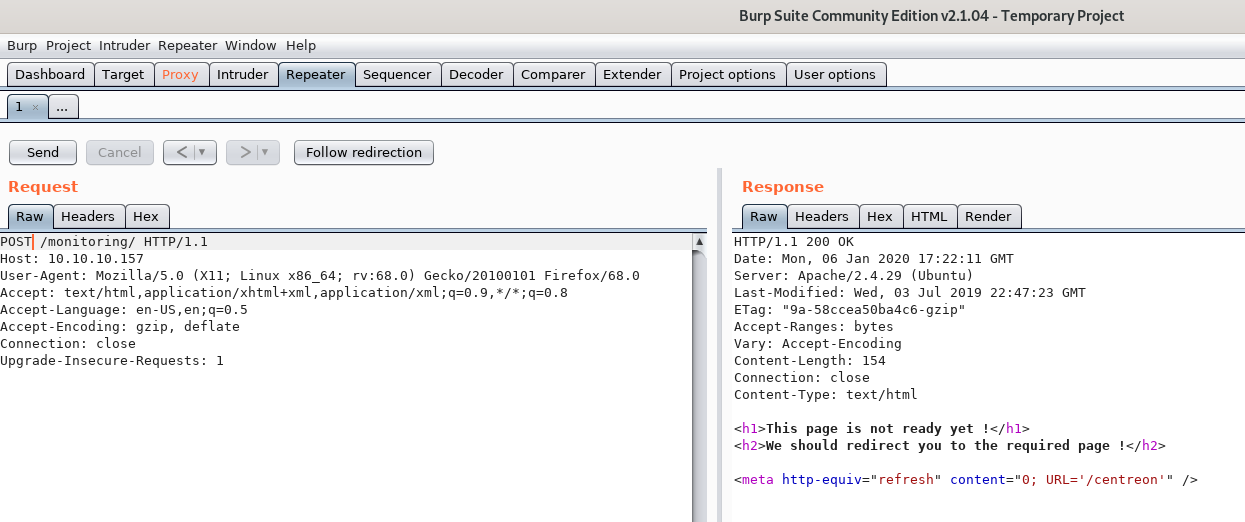Click the Accept-Language header line
Viewport: 1245px width, 522px height.
pos(124,310)
